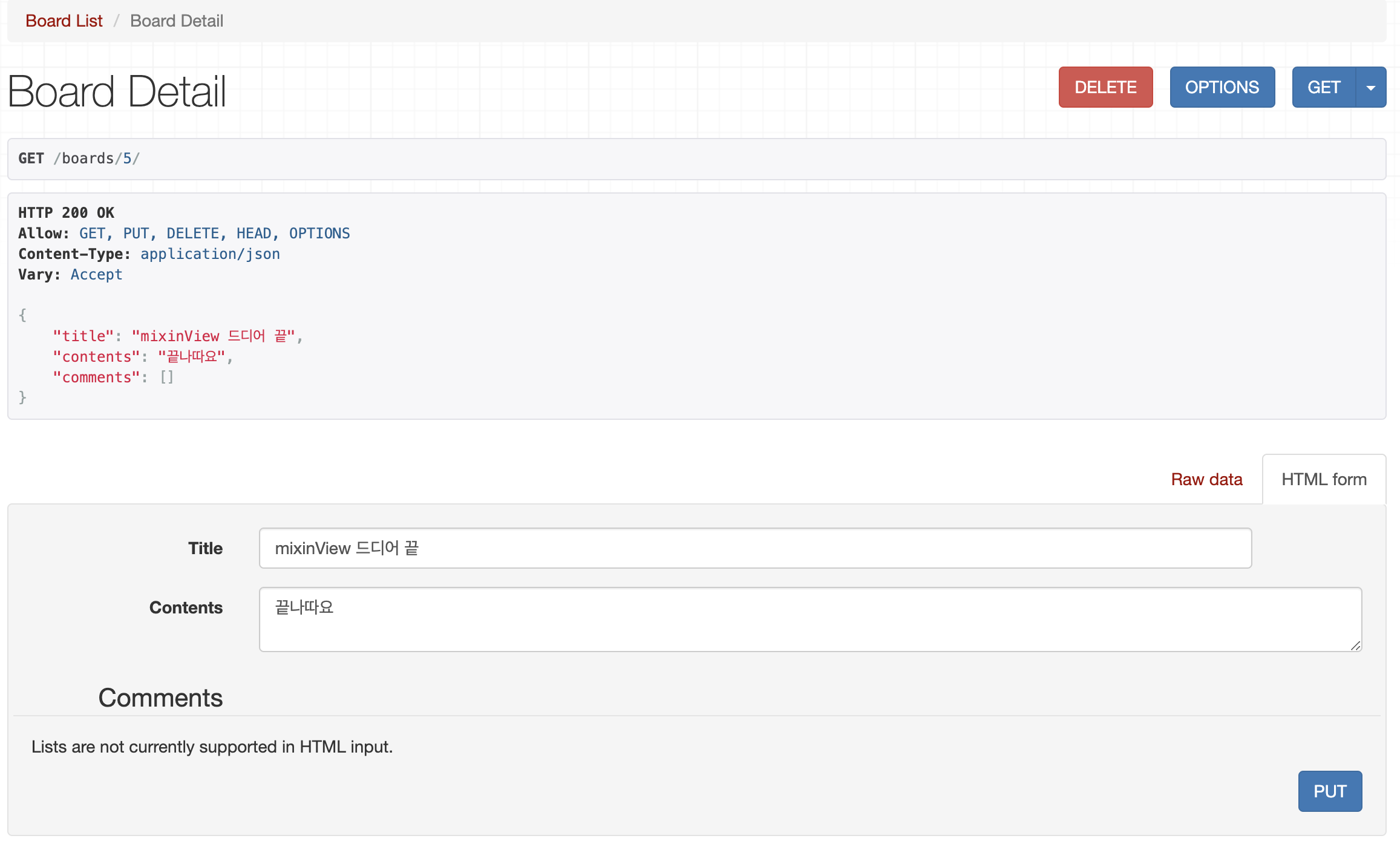This screenshot has height=853, width=1400.
Task: Focus the Title input field
Action: [x=754, y=548]
